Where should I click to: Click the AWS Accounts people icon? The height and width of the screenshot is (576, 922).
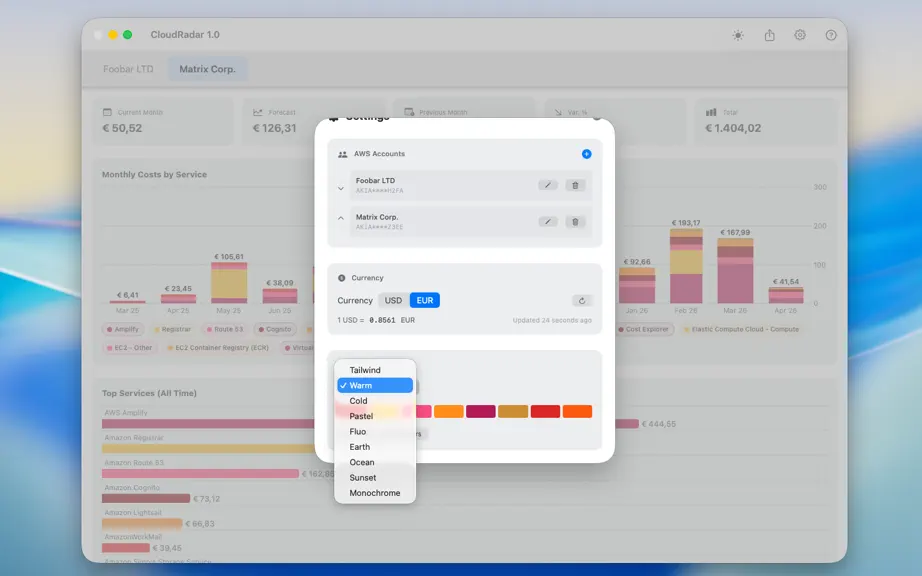tap(343, 154)
